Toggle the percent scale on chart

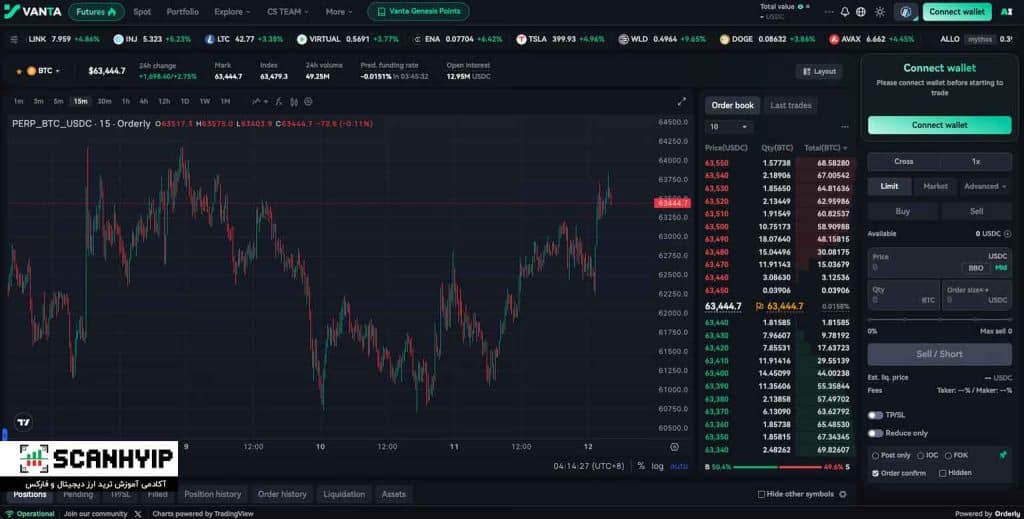[641, 466]
